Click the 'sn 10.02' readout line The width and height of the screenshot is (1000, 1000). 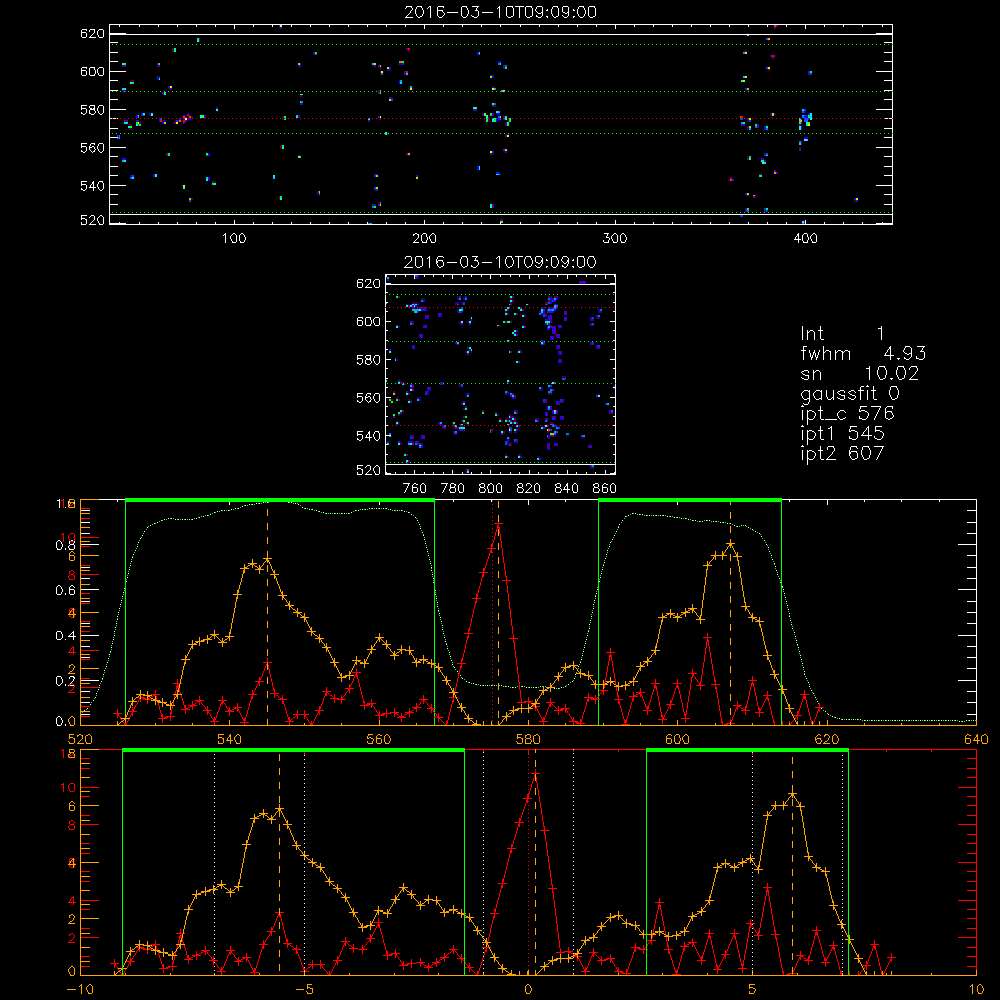(x=860, y=374)
